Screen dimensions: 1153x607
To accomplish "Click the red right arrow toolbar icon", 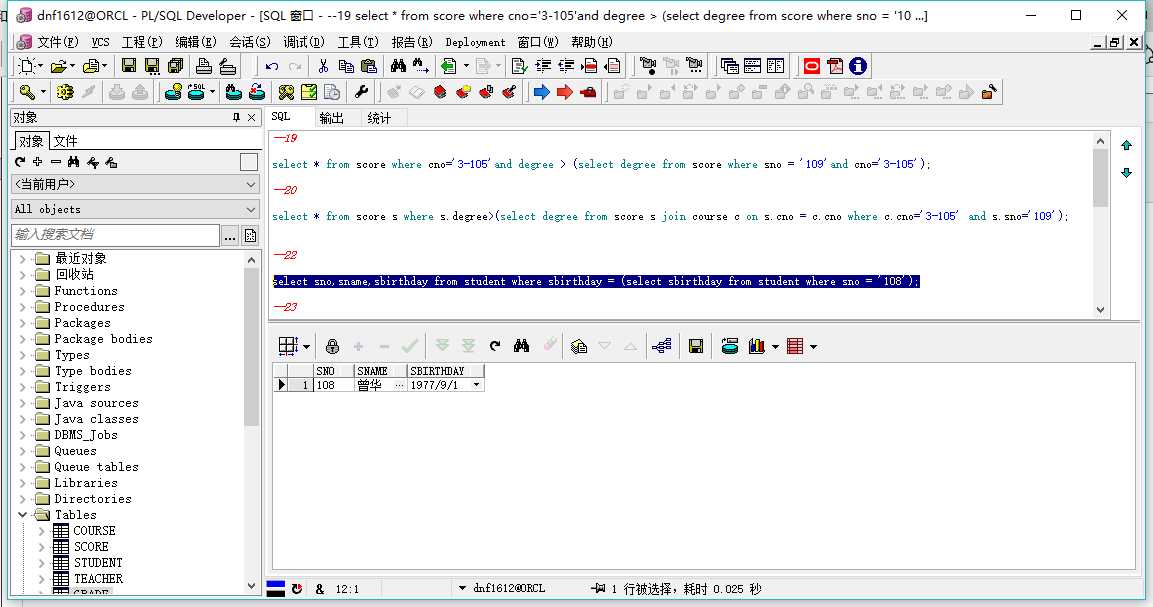I will pos(565,92).
